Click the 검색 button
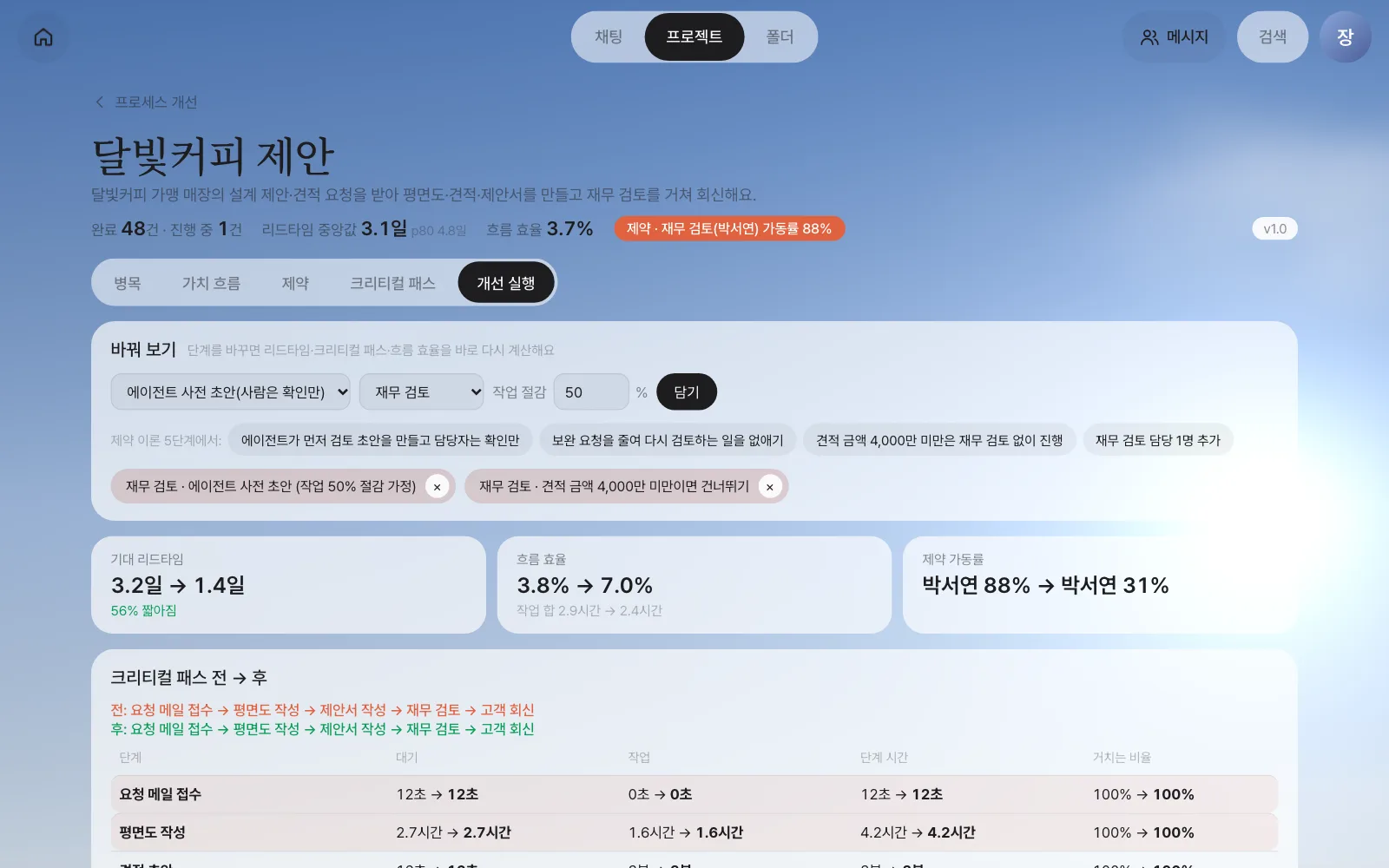Screen dimensions: 1389x868 click(x=1273, y=37)
